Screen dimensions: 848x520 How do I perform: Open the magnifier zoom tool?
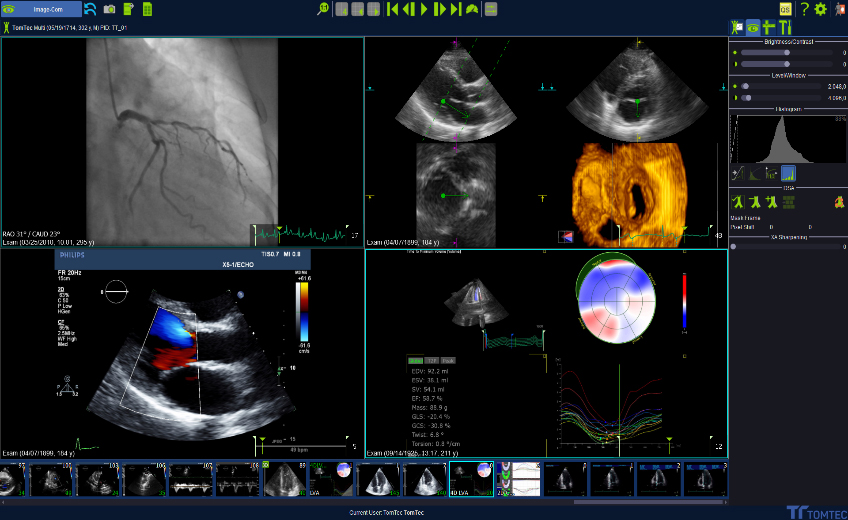(323, 9)
